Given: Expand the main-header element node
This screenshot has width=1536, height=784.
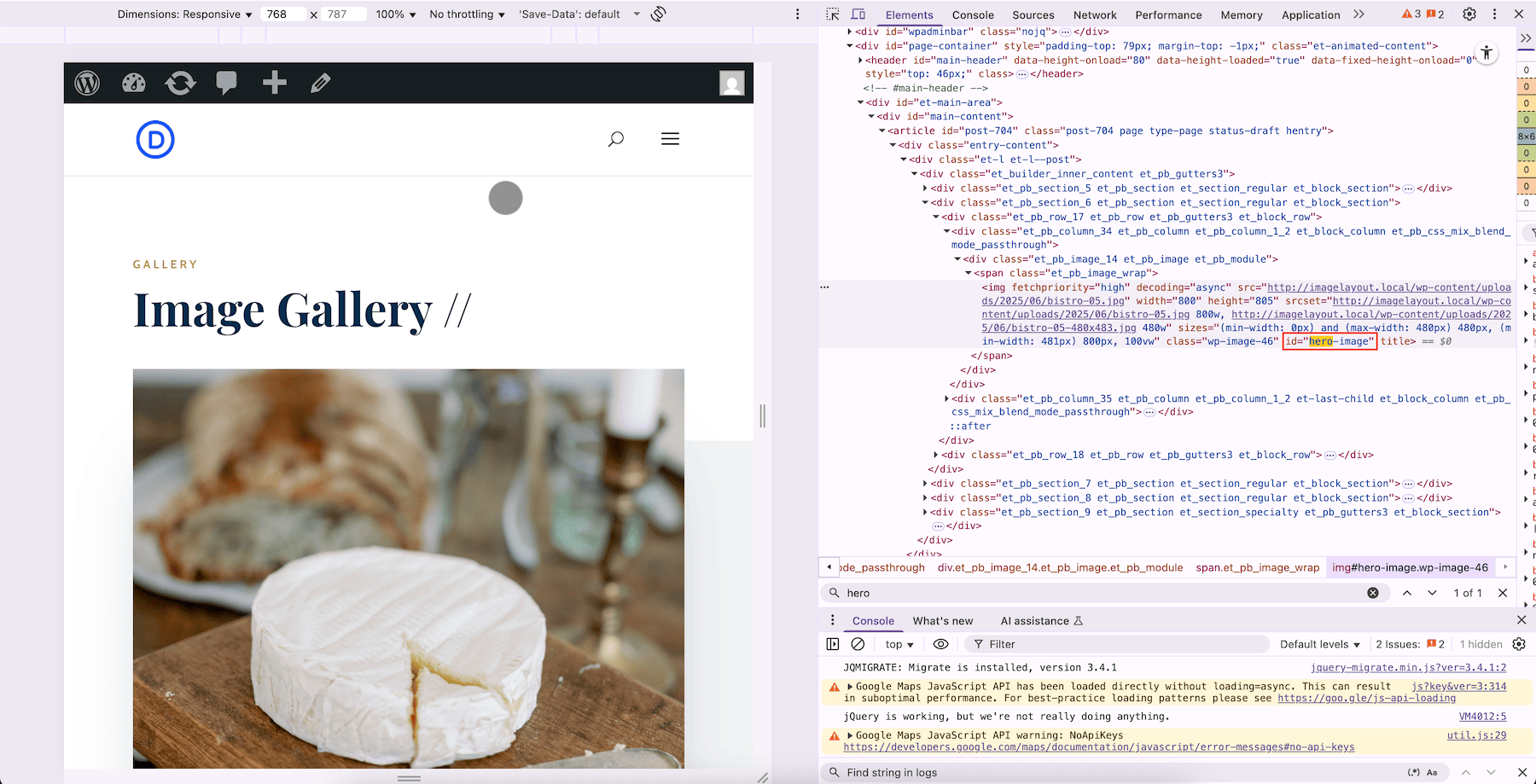Looking at the screenshot, I should (861, 60).
